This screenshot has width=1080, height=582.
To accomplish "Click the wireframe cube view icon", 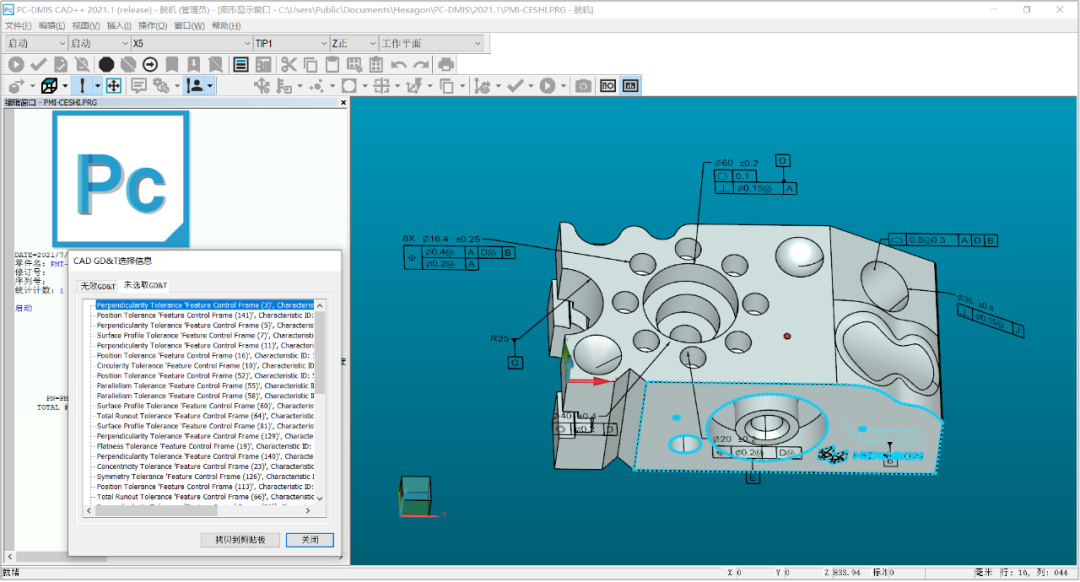I will [x=49, y=86].
